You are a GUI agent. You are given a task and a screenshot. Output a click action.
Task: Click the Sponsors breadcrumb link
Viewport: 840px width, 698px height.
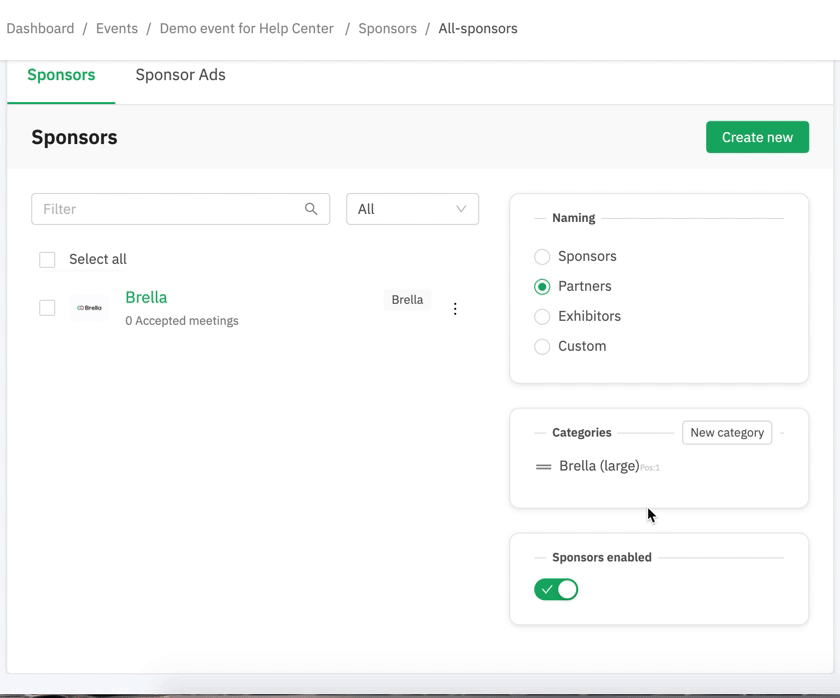tap(387, 28)
